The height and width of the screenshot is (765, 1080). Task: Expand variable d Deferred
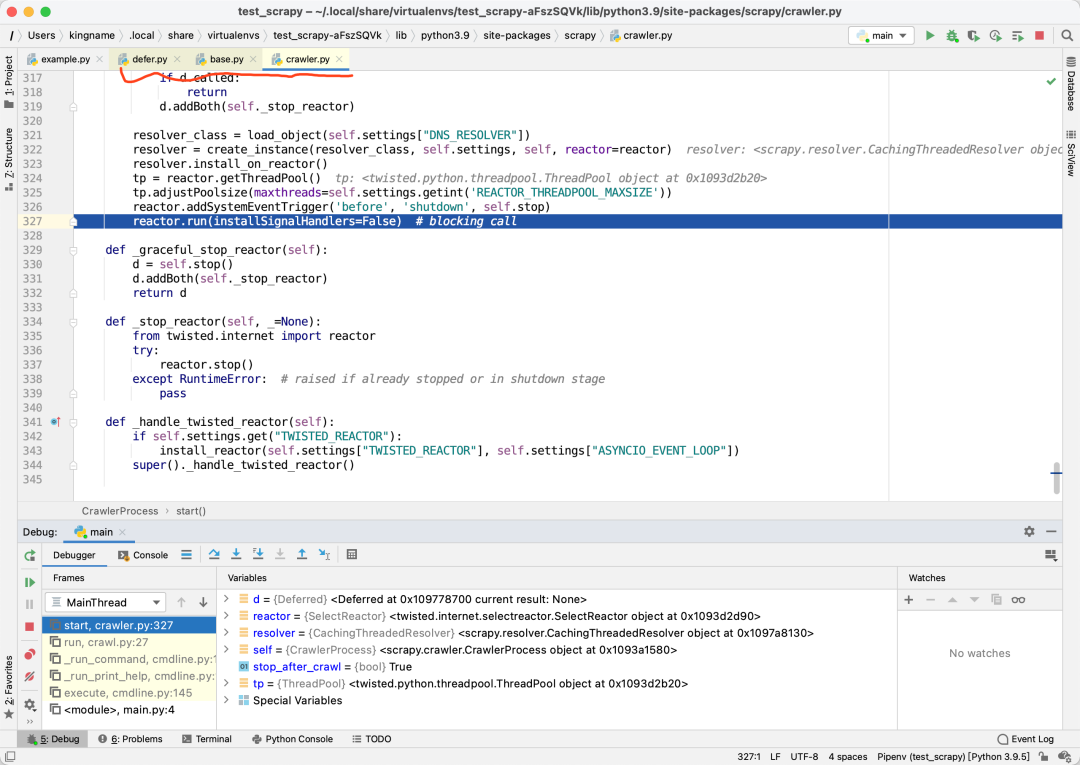[226, 599]
